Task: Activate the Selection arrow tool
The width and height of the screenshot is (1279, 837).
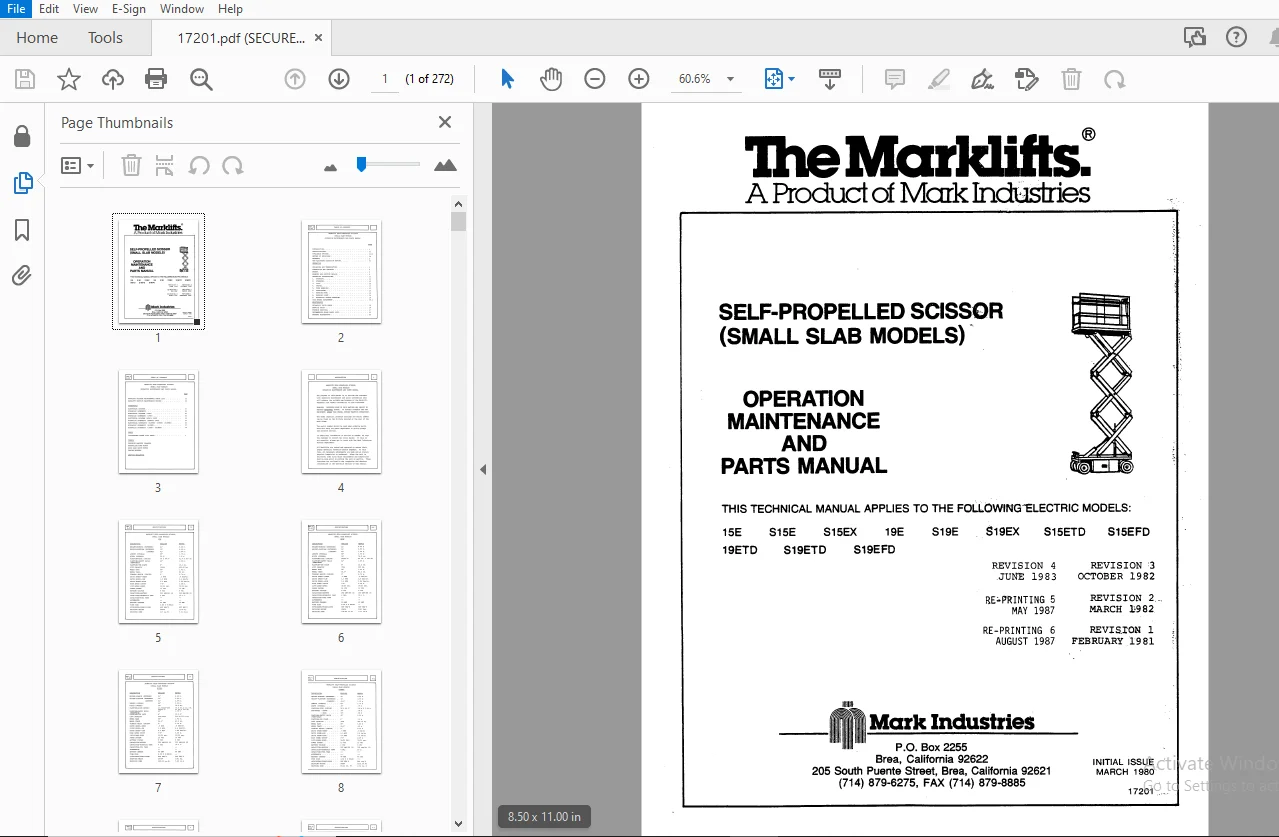Action: click(x=508, y=79)
